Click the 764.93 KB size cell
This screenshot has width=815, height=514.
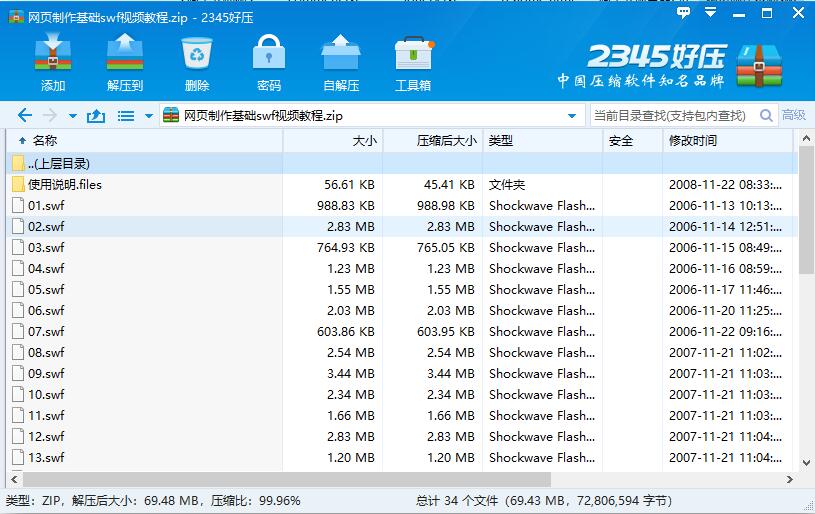[x=346, y=247]
